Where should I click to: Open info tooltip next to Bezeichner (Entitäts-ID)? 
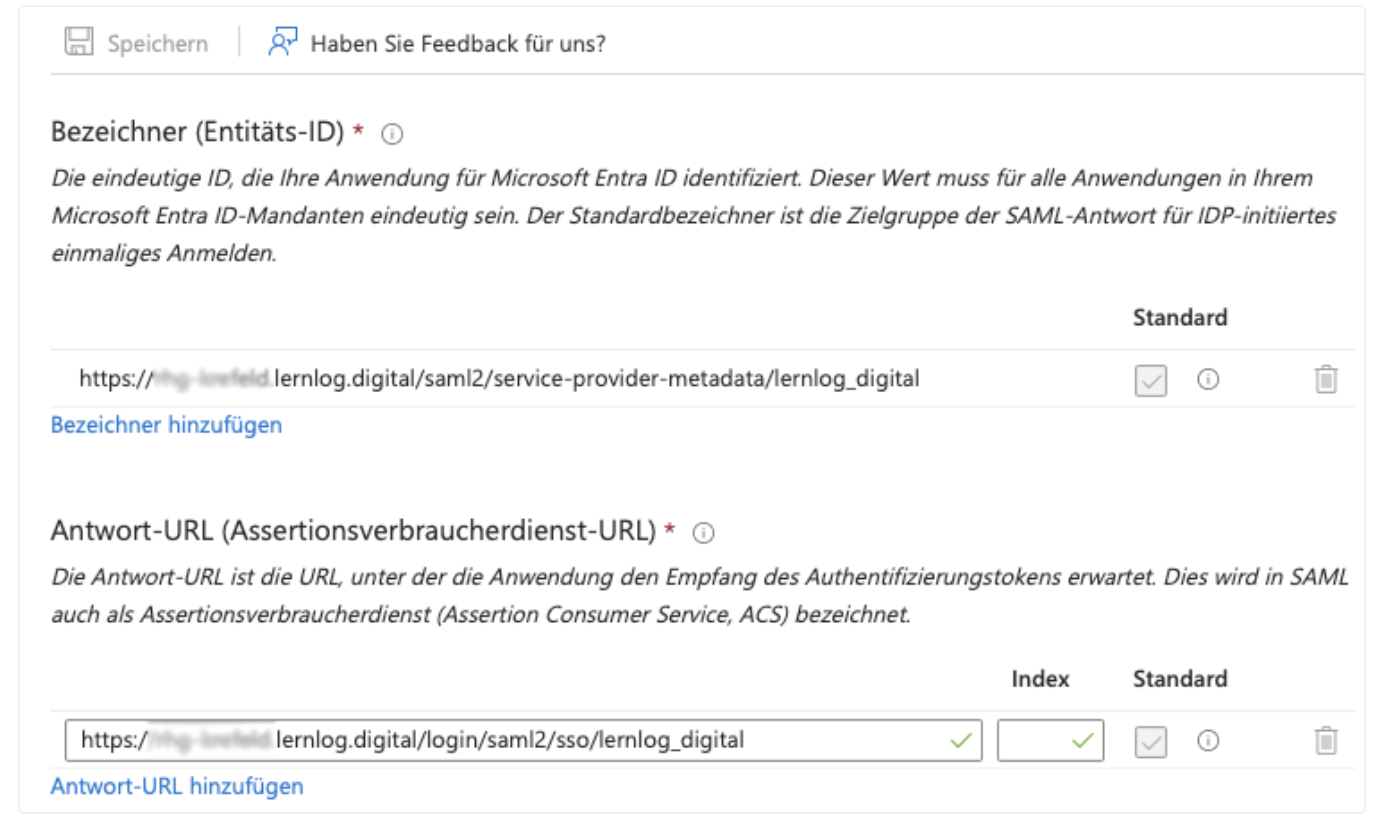[x=394, y=133]
